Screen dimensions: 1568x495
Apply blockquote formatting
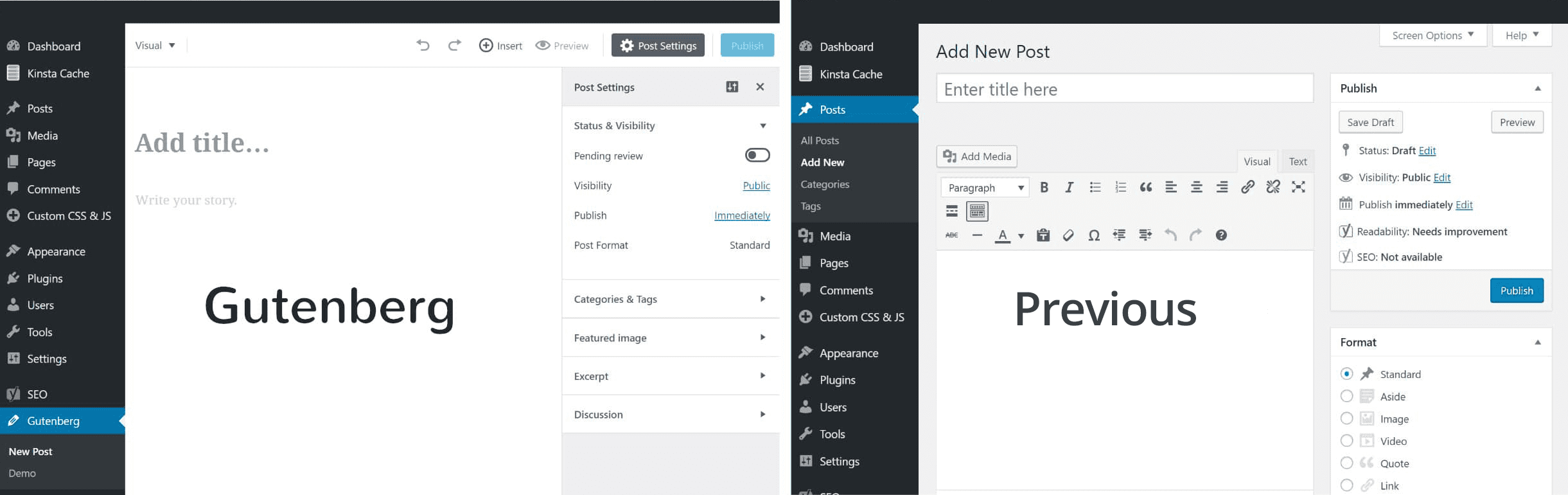click(1146, 187)
